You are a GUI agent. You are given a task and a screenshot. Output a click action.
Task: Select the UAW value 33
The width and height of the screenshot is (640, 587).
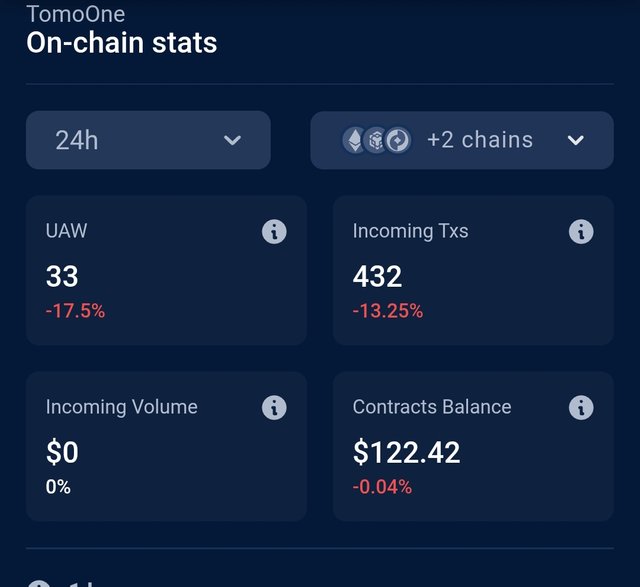pyautogui.click(x=62, y=277)
